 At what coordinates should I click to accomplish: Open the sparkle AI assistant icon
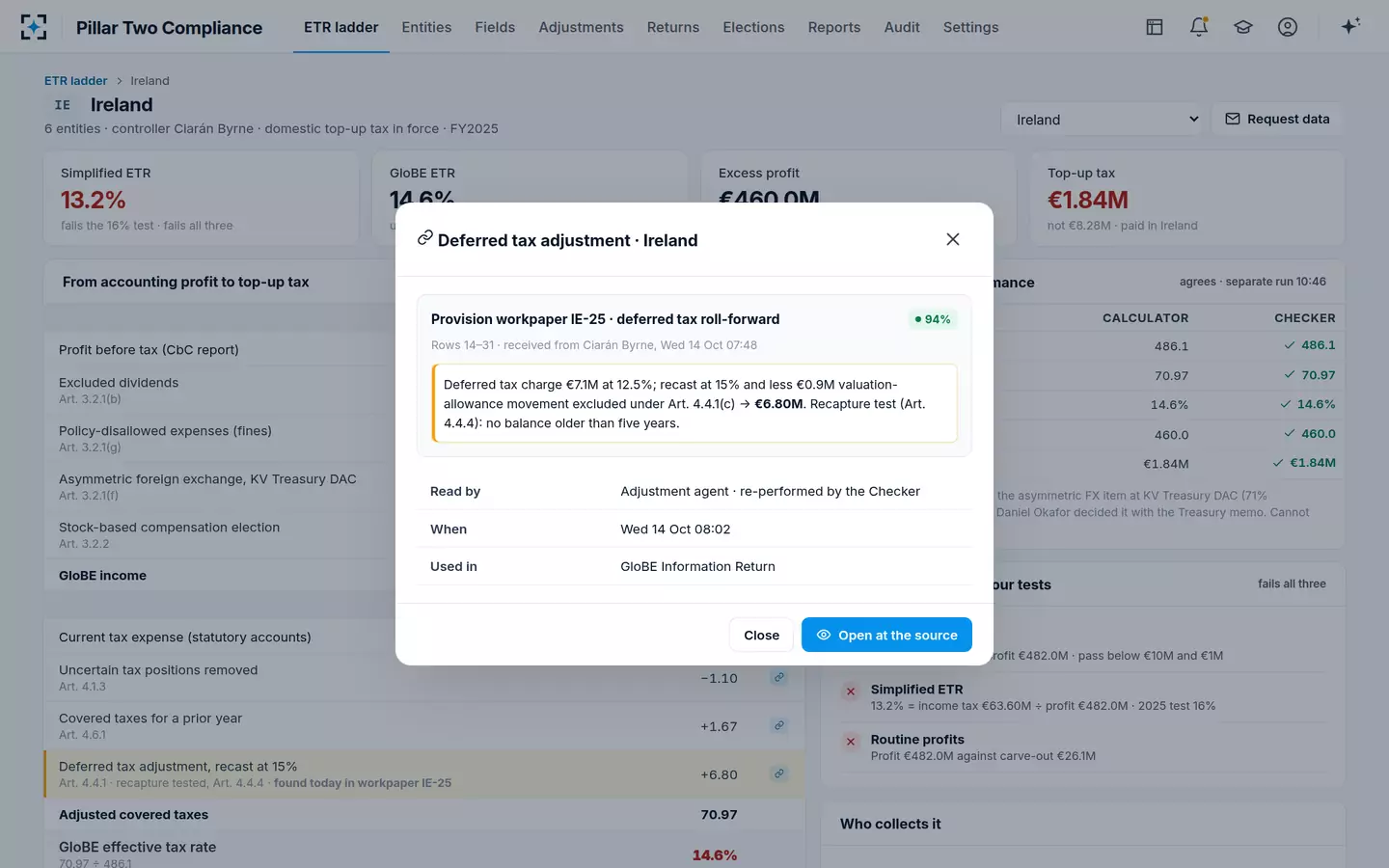click(x=1350, y=26)
